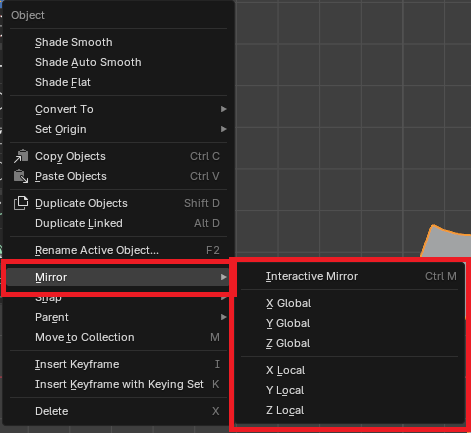The image size is (471, 433).
Task: Click the Copy Objects clipboard icon
Action: [x=21, y=156]
